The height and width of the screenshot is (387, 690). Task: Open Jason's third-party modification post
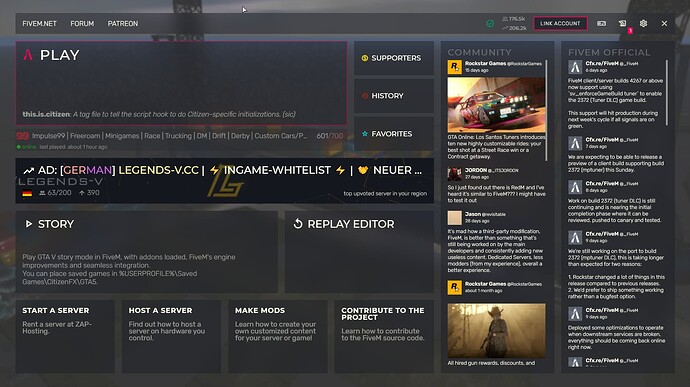(x=496, y=251)
